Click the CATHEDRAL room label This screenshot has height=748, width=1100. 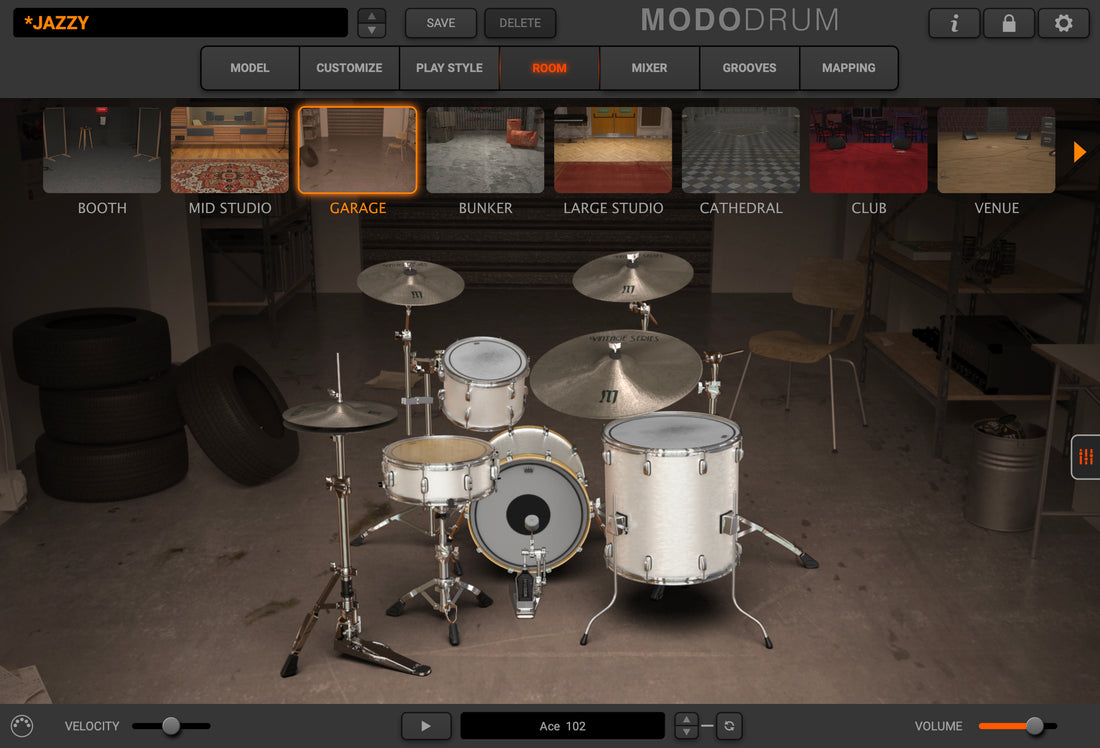(x=741, y=208)
